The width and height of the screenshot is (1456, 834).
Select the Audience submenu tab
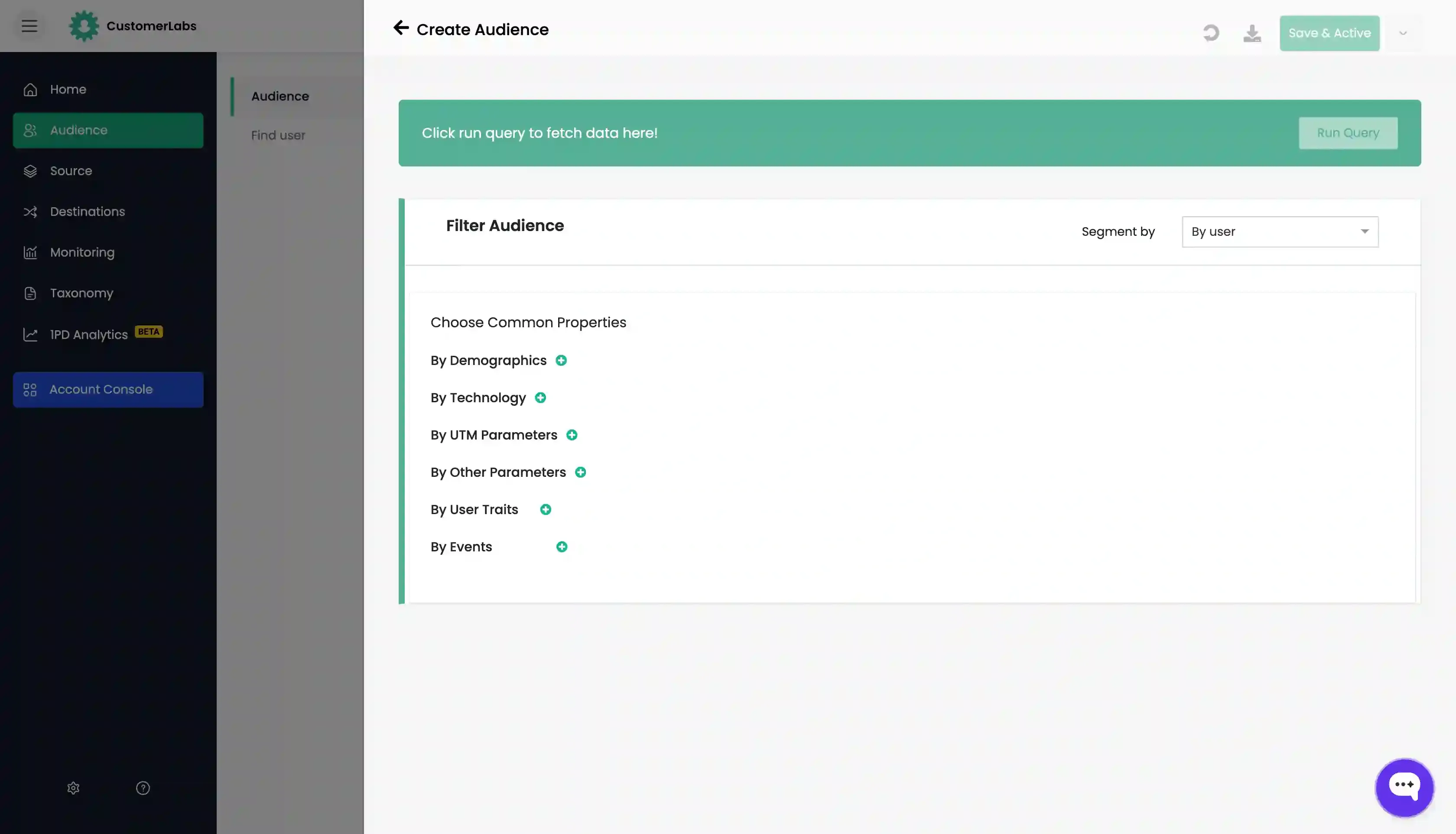coord(296,96)
